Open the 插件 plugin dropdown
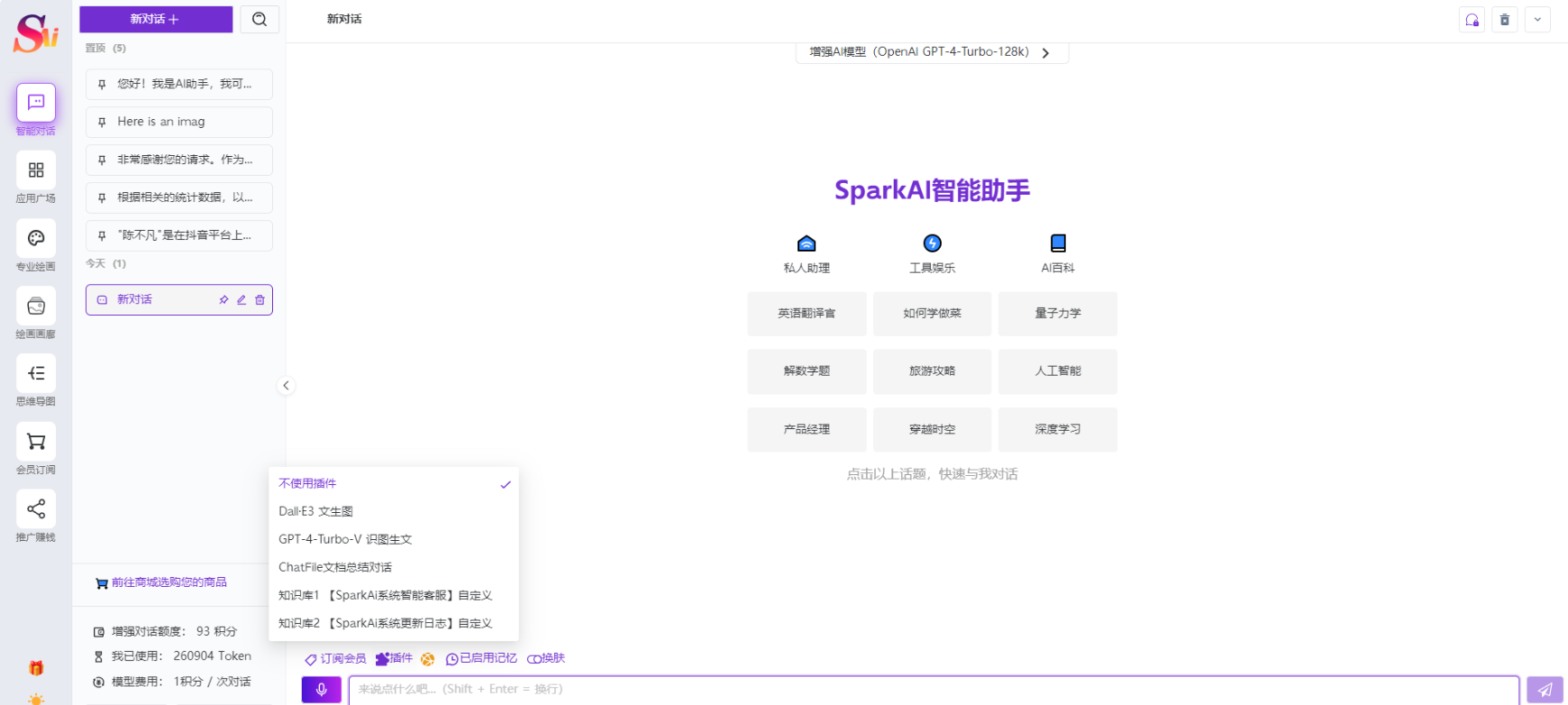This screenshot has height=705, width=1568. (x=395, y=659)
